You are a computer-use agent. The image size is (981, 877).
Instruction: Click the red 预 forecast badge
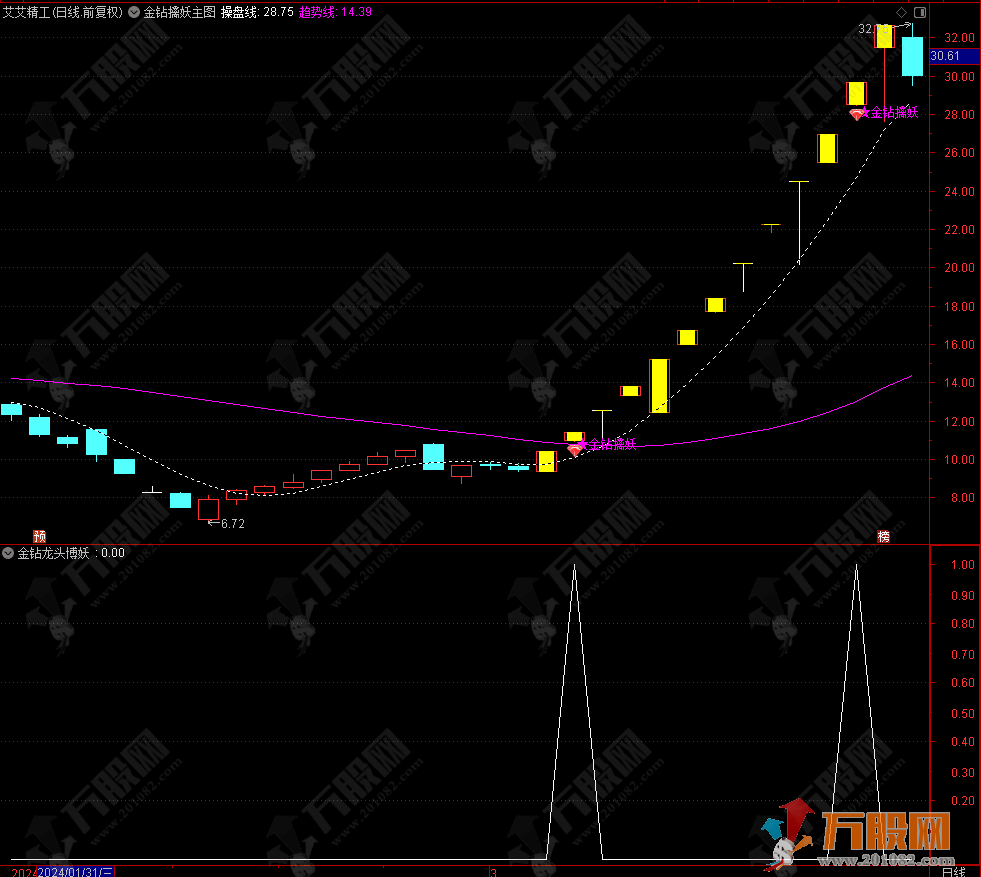pyautogui.click(x=39, y=536)
